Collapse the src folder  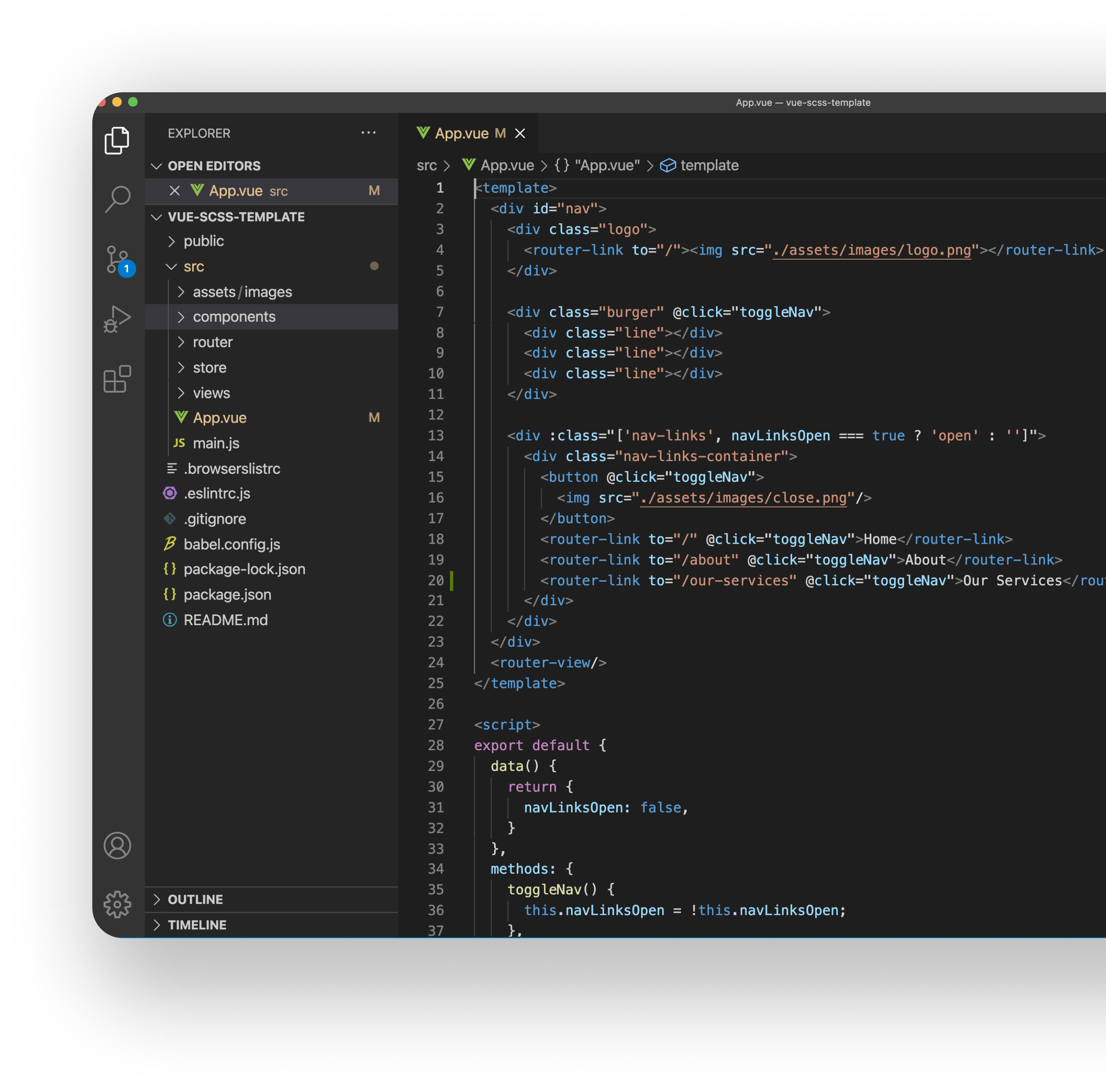272,266
